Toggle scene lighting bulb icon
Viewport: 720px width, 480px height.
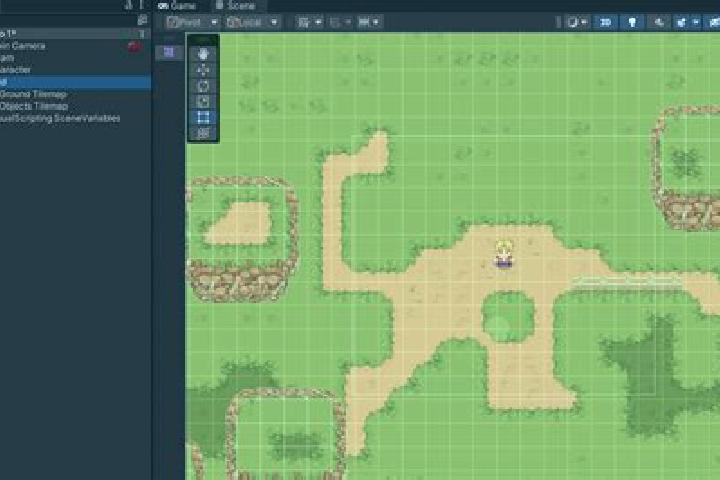(632, 22)
